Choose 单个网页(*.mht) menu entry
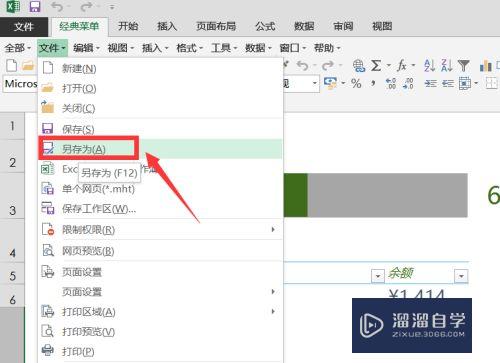This screenshot has height=363, width=500. (160, 189)
